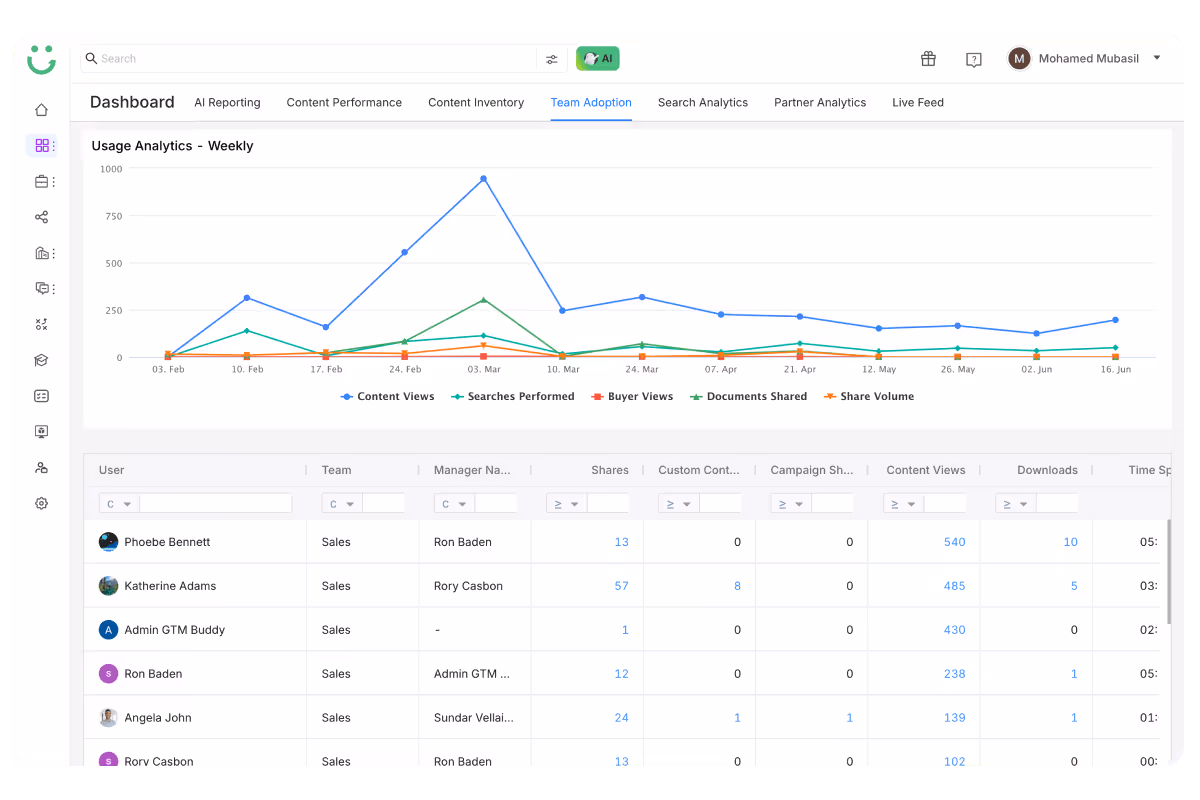Click Katherine Adams' avatar picture
The height and width of the screenshot is (800, 1200).
109,586
